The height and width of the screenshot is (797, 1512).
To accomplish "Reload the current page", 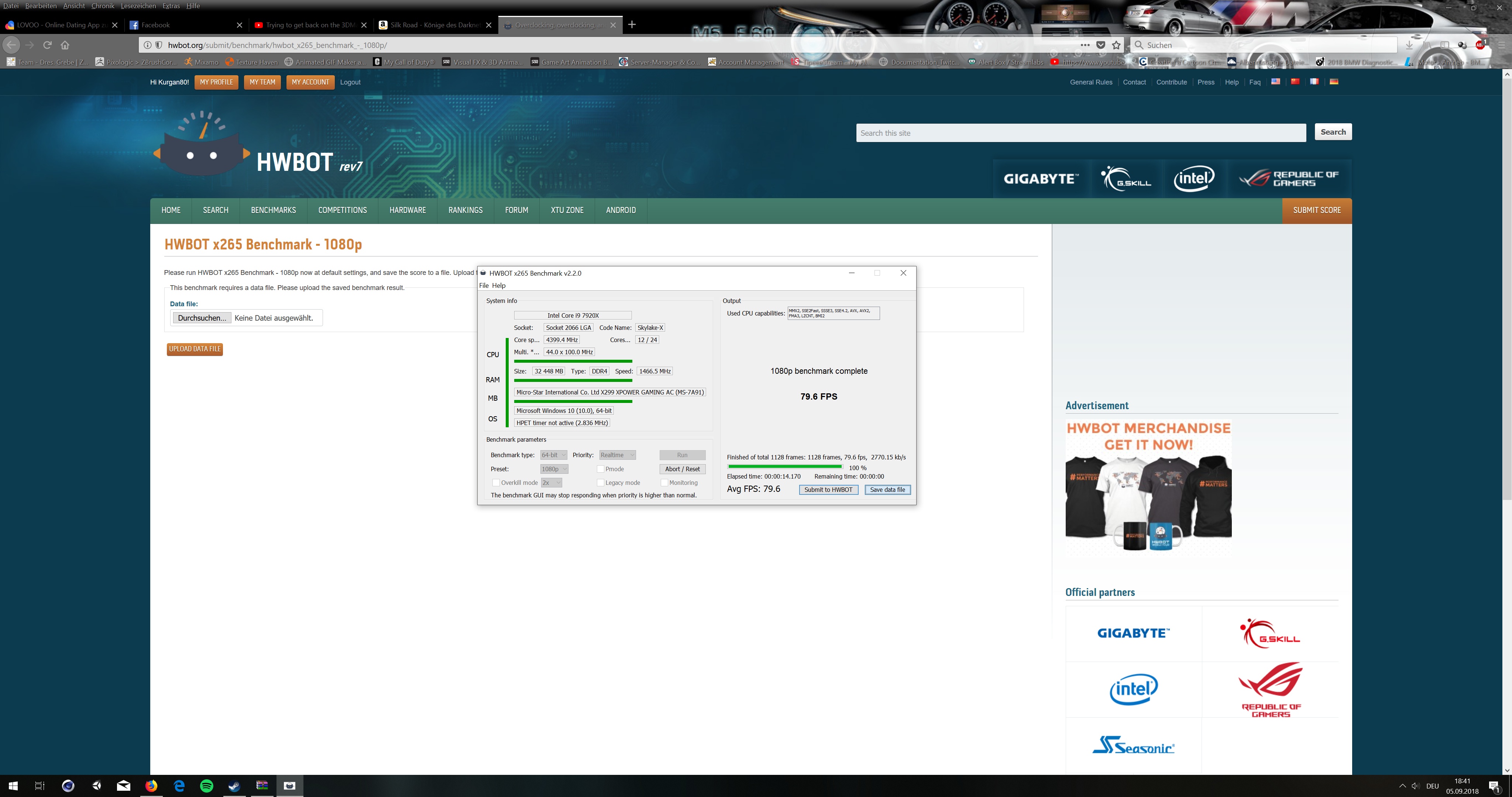I will click(x=48, y=45).
